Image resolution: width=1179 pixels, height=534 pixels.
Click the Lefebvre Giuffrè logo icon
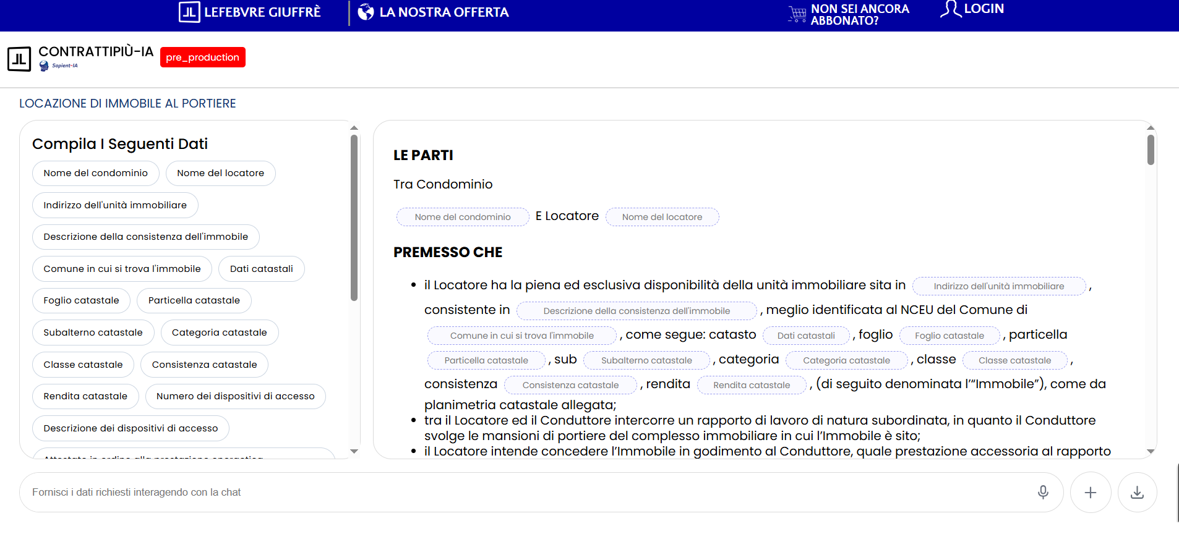point(189,12)
